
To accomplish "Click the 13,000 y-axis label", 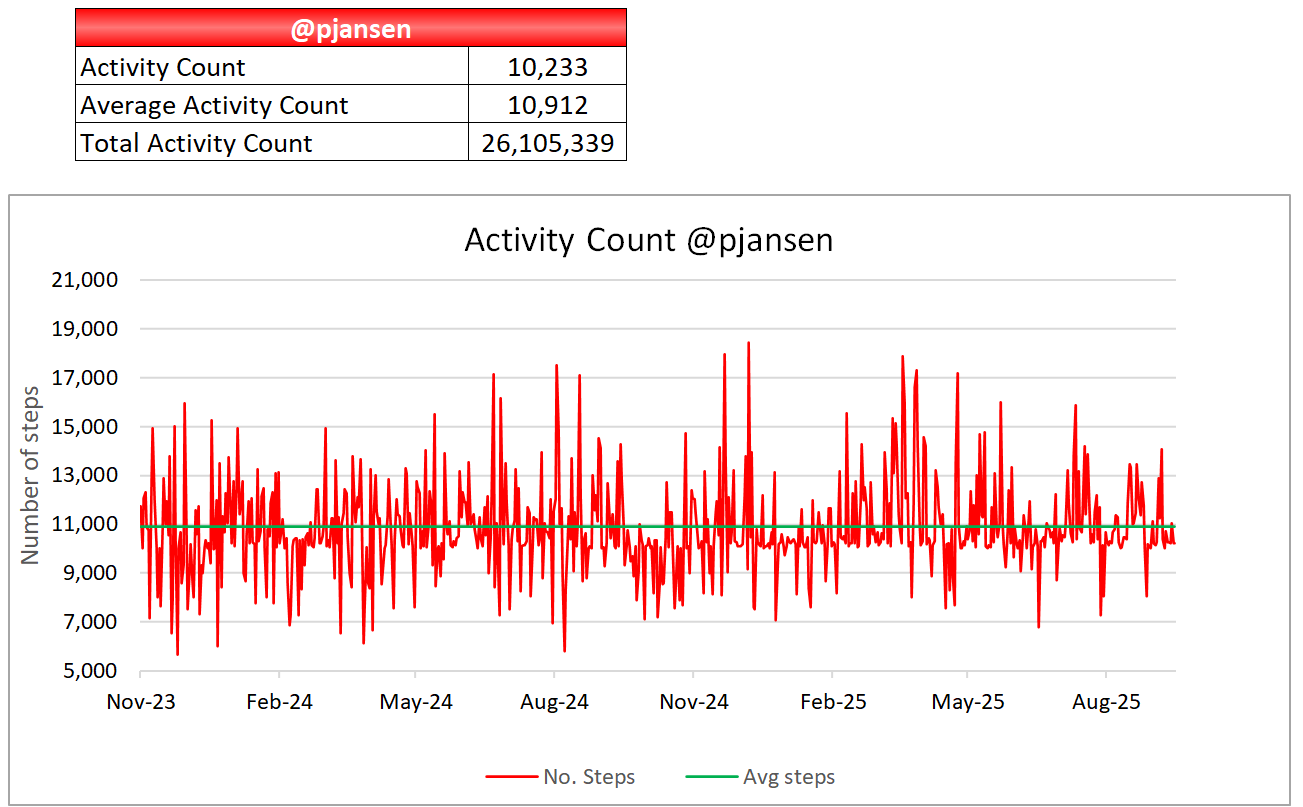I will coord(84,475).
